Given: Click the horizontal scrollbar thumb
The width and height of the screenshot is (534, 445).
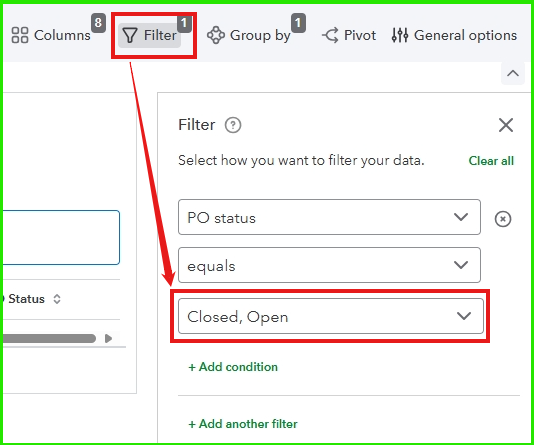Looking at the screenshot, I should tap(49, 338).
